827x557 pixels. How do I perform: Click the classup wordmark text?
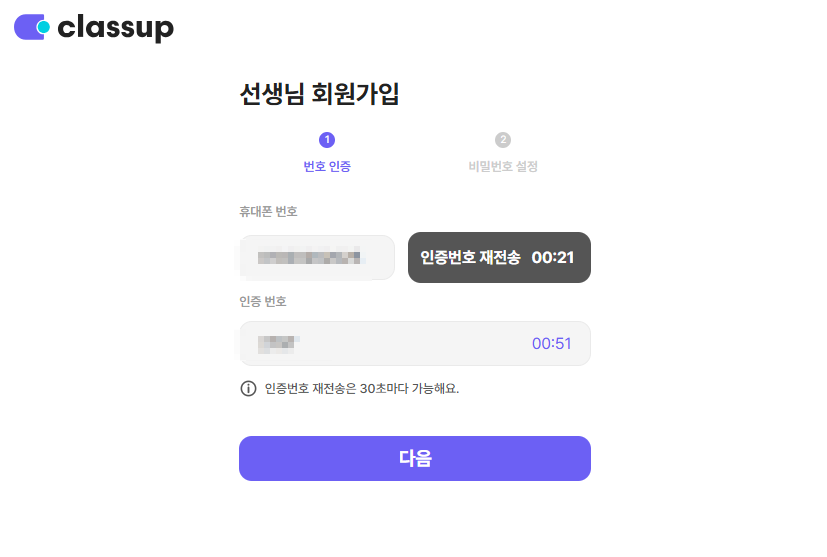coord(116,28)
